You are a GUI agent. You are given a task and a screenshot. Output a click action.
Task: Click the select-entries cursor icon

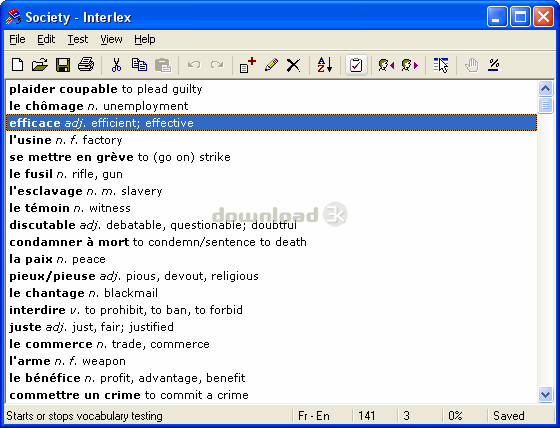click(441, 65)
